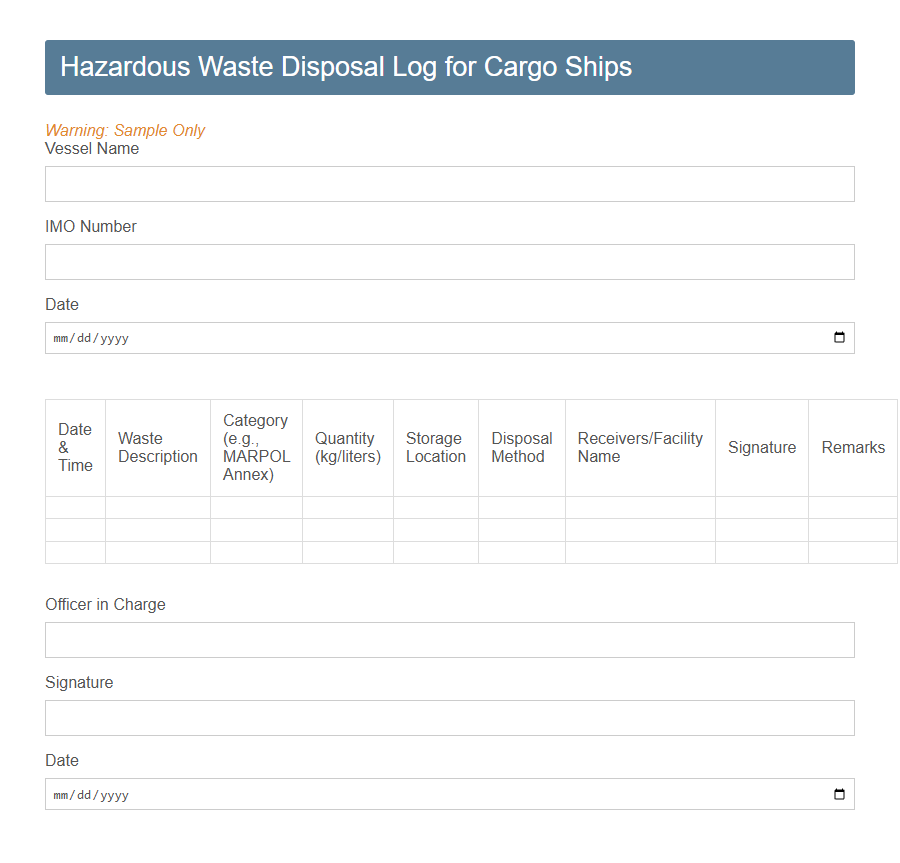Screen dimensions: 900x863
Task: Click the Remarks column header
Action: (x=853, y=447)
